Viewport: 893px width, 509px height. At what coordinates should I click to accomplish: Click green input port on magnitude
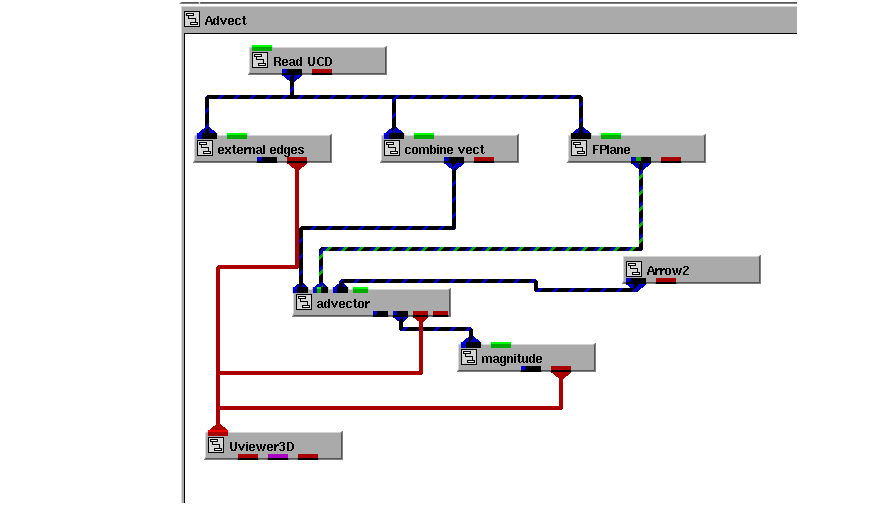tap(501, 345)
